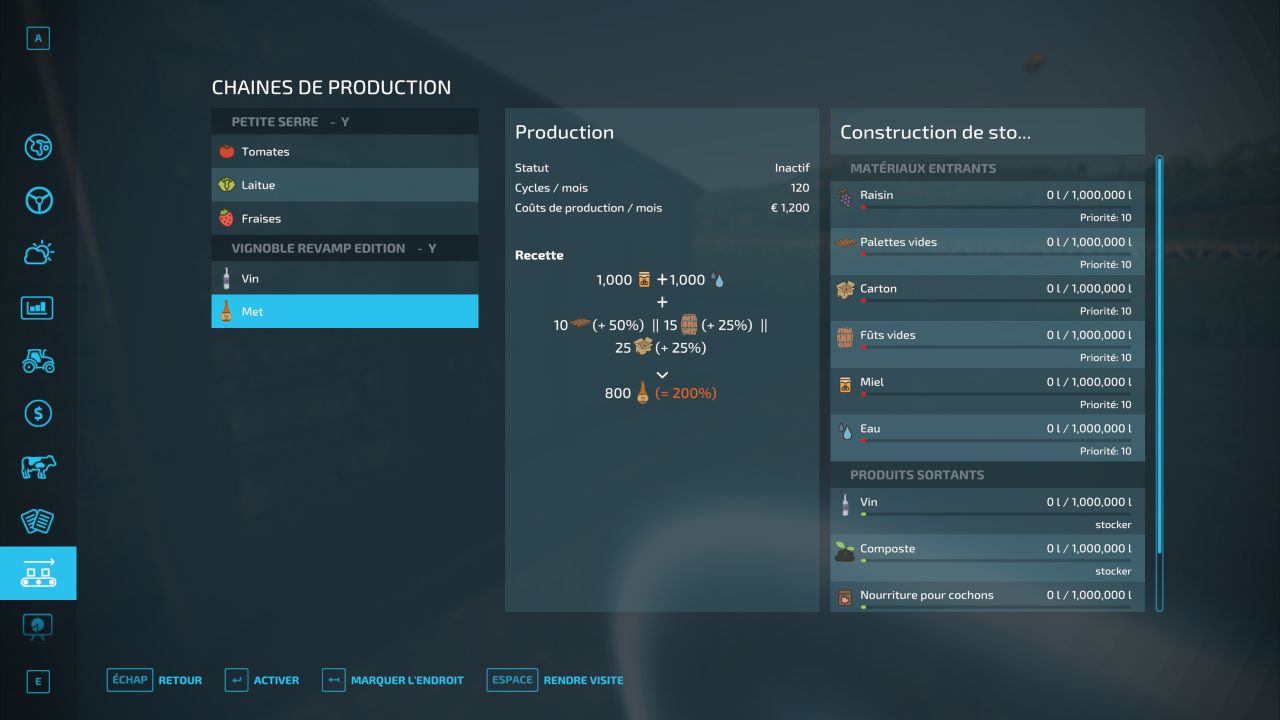This screenshot has height=720, width=1280.
Task: Open the weather forecast sidebar icon
Action: point(38,253)
